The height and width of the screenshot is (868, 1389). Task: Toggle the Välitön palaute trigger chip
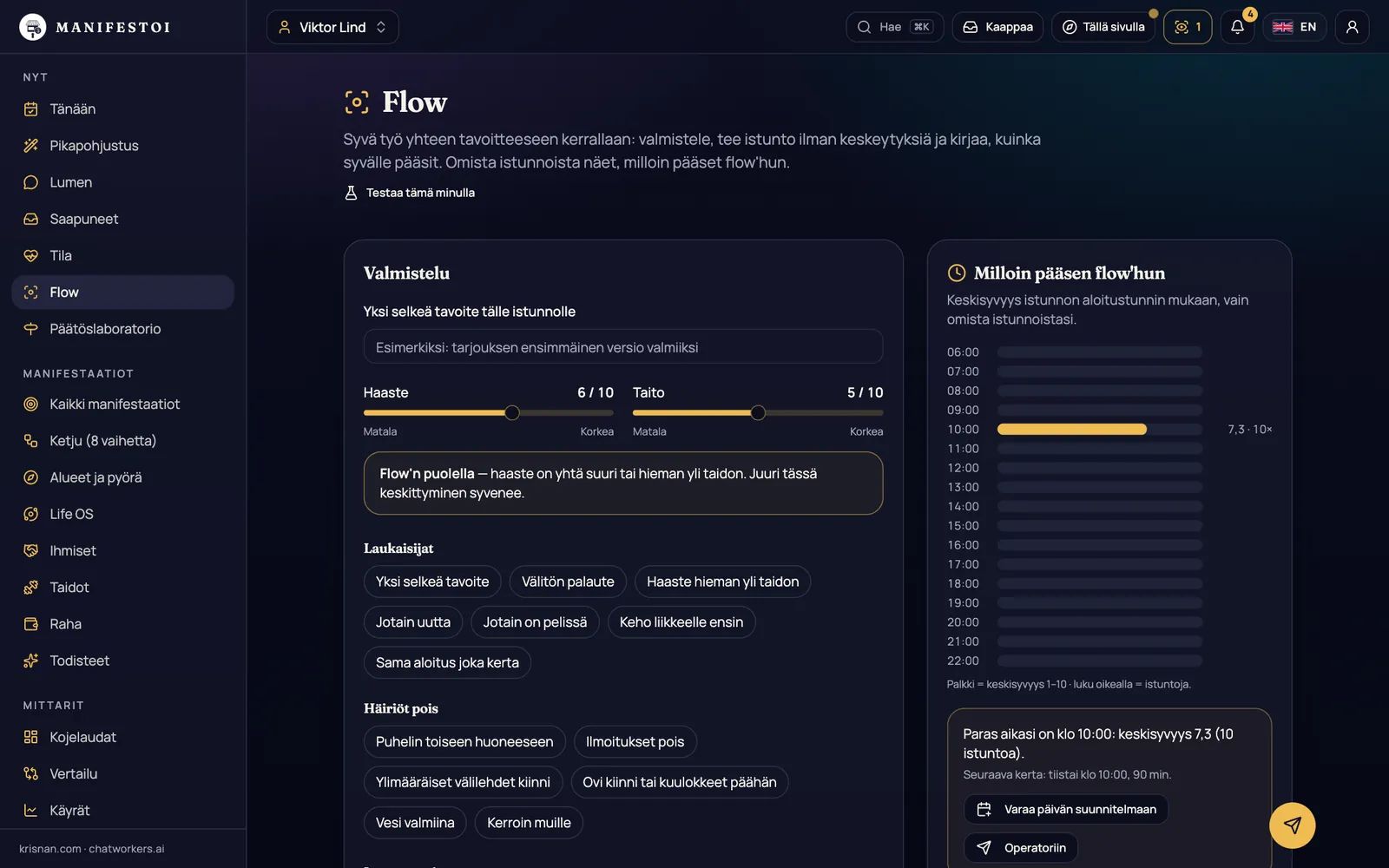(568, 582)
